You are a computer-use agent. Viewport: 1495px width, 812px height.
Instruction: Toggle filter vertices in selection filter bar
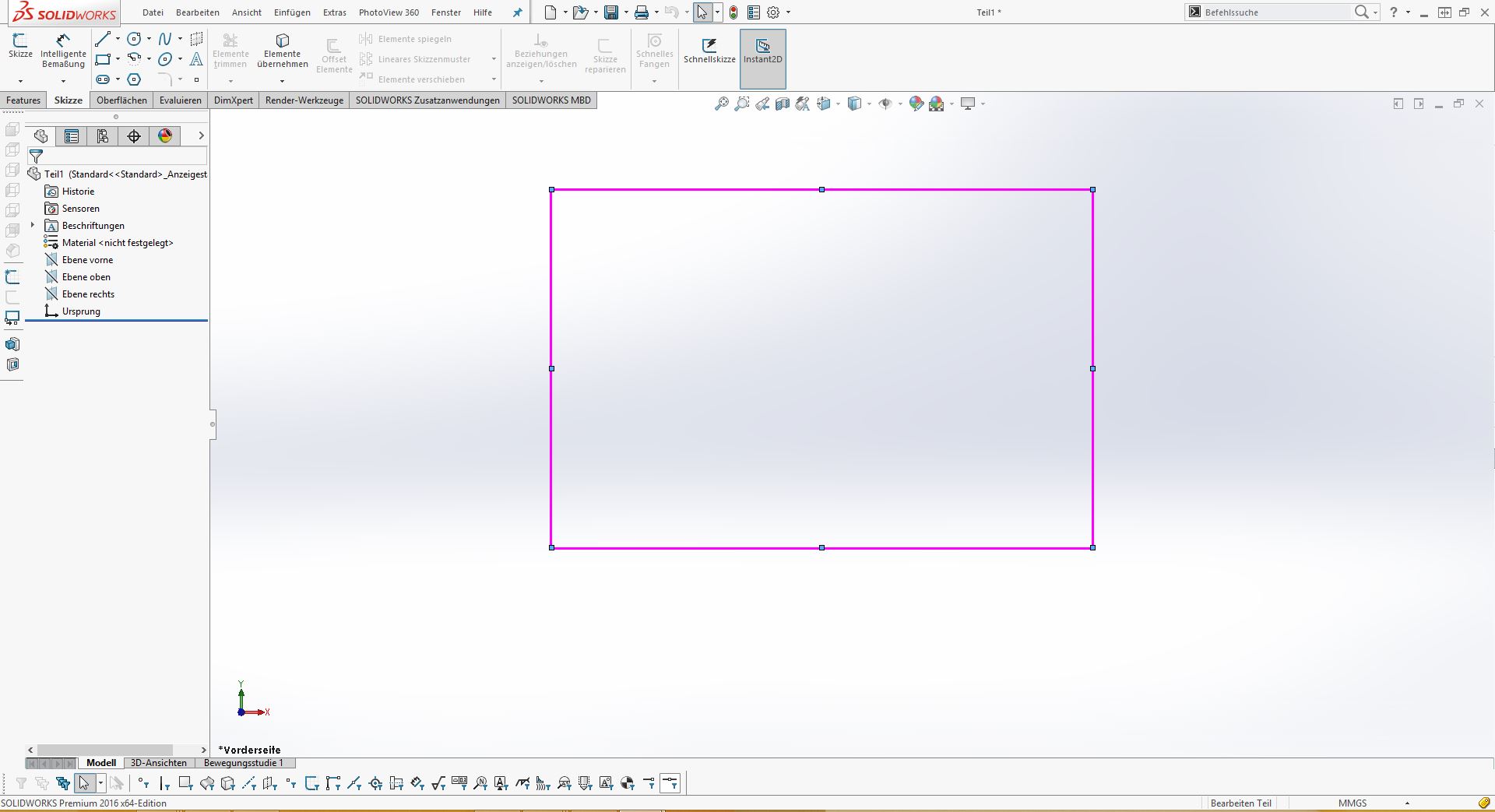point(143,783)
